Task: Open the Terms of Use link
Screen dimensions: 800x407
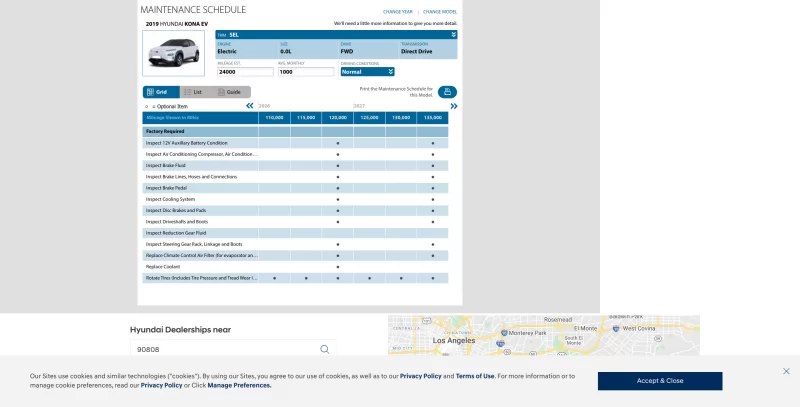Action: tap(475, 376)
